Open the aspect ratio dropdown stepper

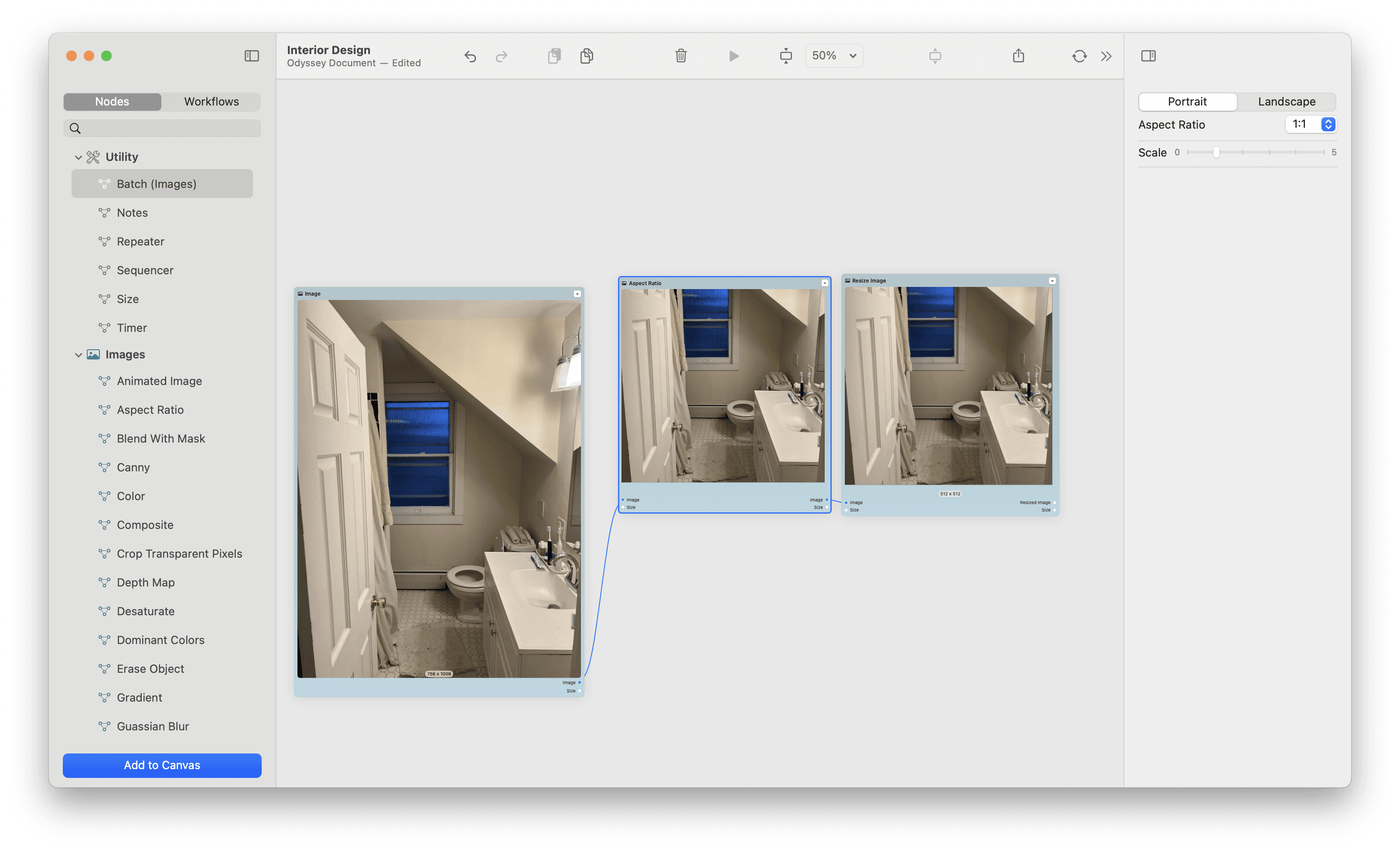(1329, 124)
